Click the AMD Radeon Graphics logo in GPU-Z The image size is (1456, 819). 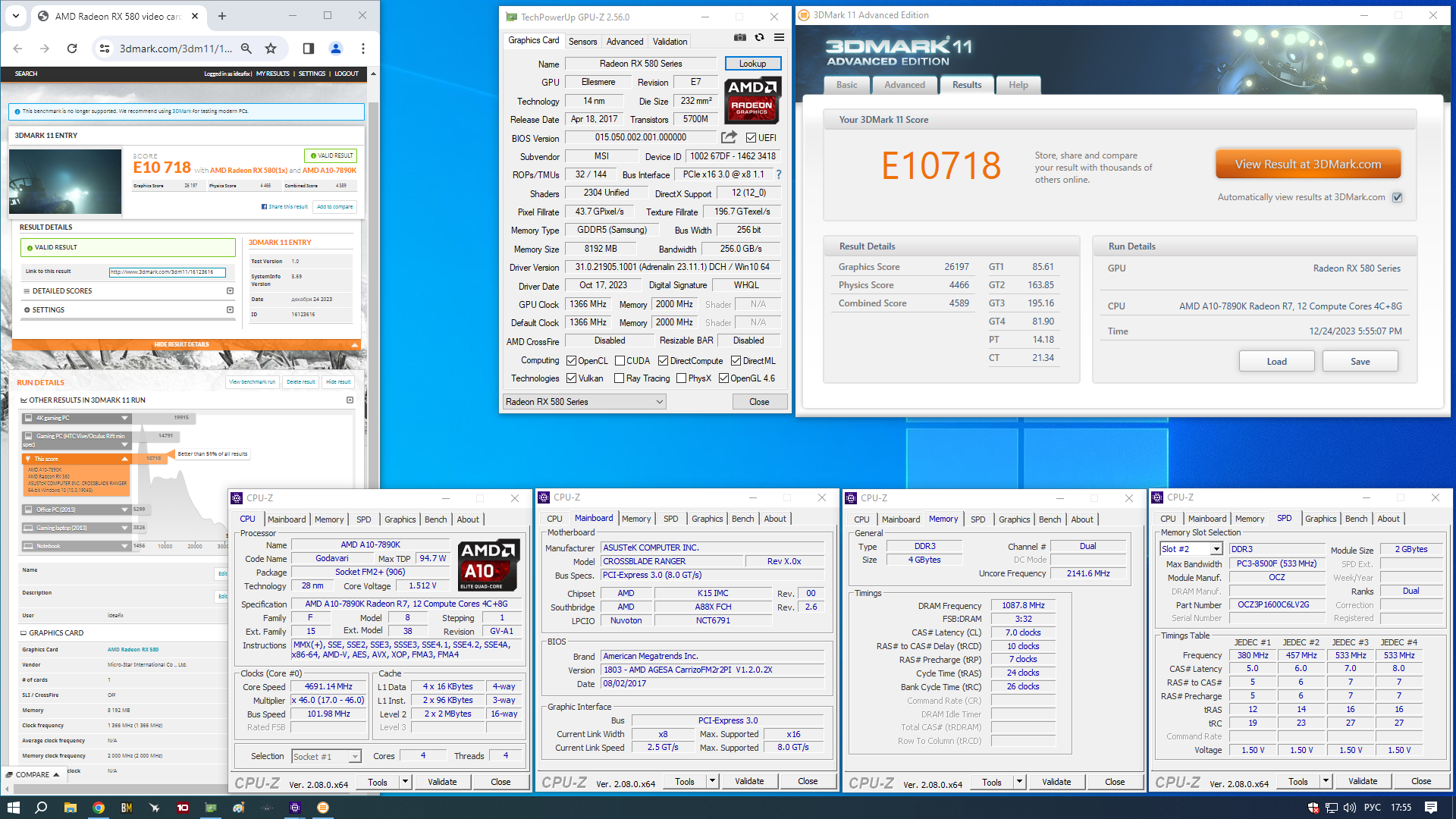click(752, 99)
